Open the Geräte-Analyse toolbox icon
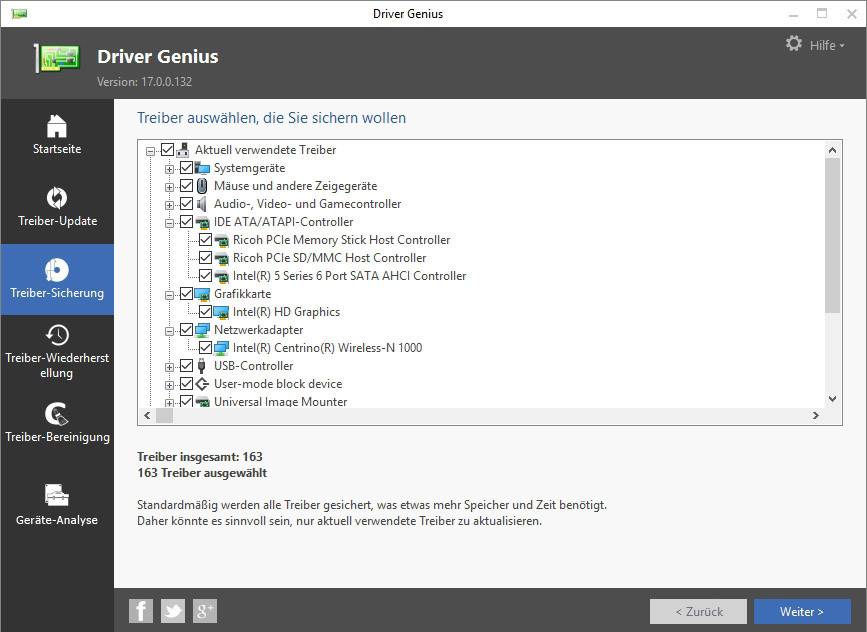 point(56,495)
